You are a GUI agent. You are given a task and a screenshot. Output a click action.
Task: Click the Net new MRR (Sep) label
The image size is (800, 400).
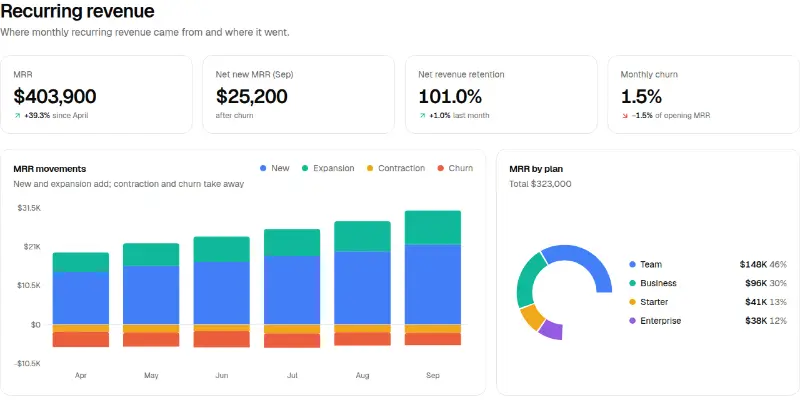point(255,74)
